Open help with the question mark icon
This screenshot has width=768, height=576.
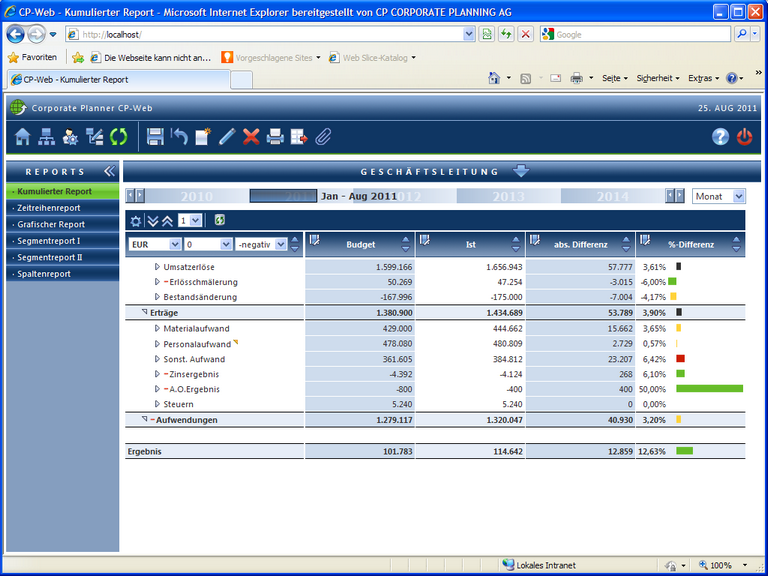tap(720, 137)
